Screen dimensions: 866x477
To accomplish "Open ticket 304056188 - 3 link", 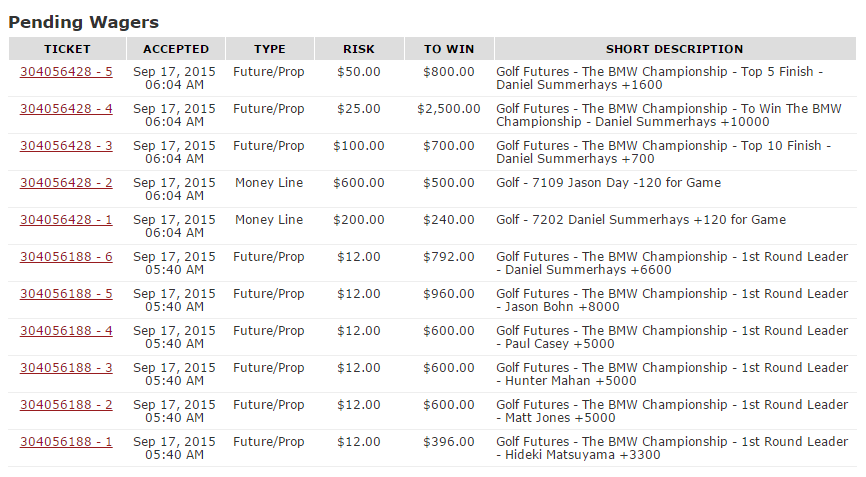I will pos(66,368).
